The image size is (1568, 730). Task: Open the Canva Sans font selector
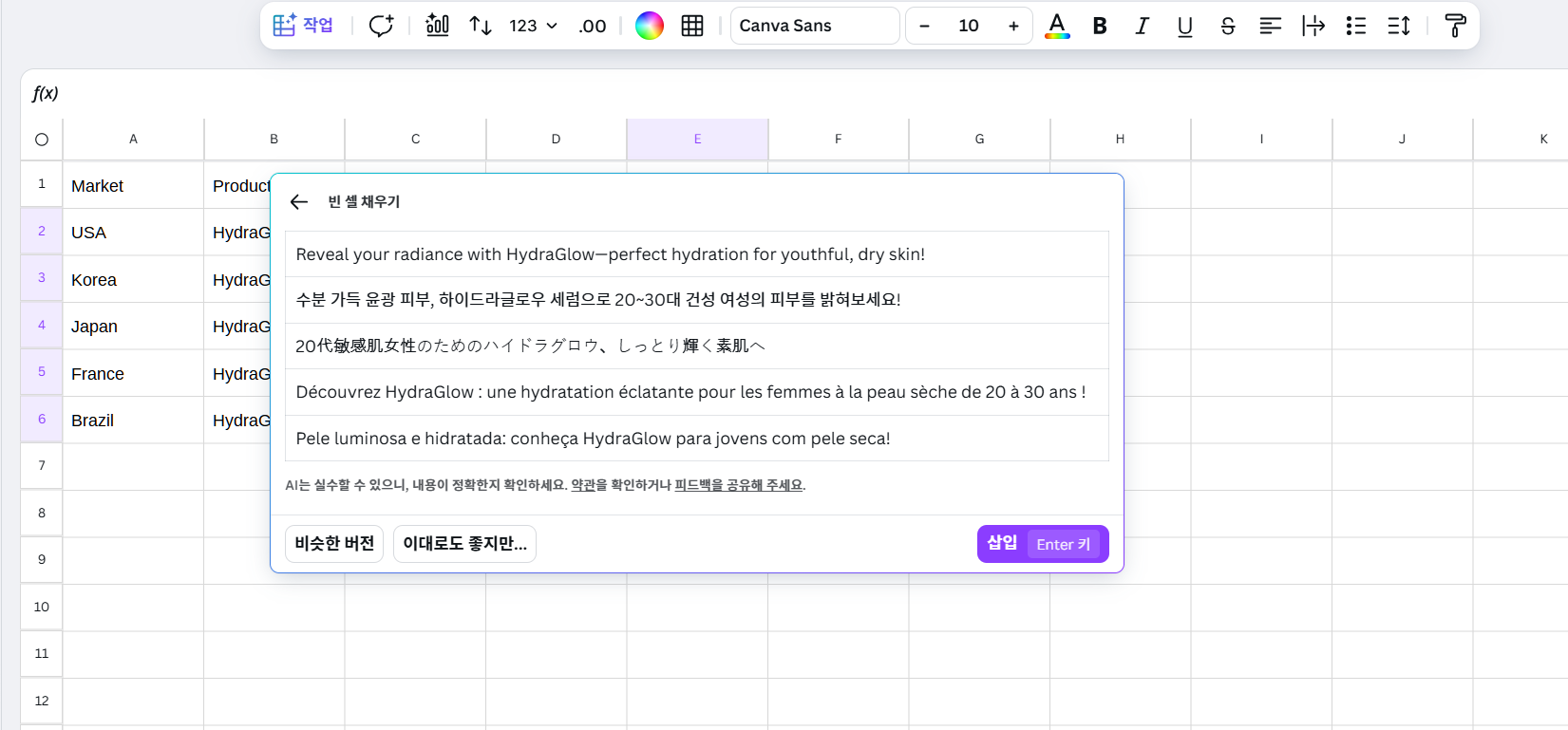[815, 26]
